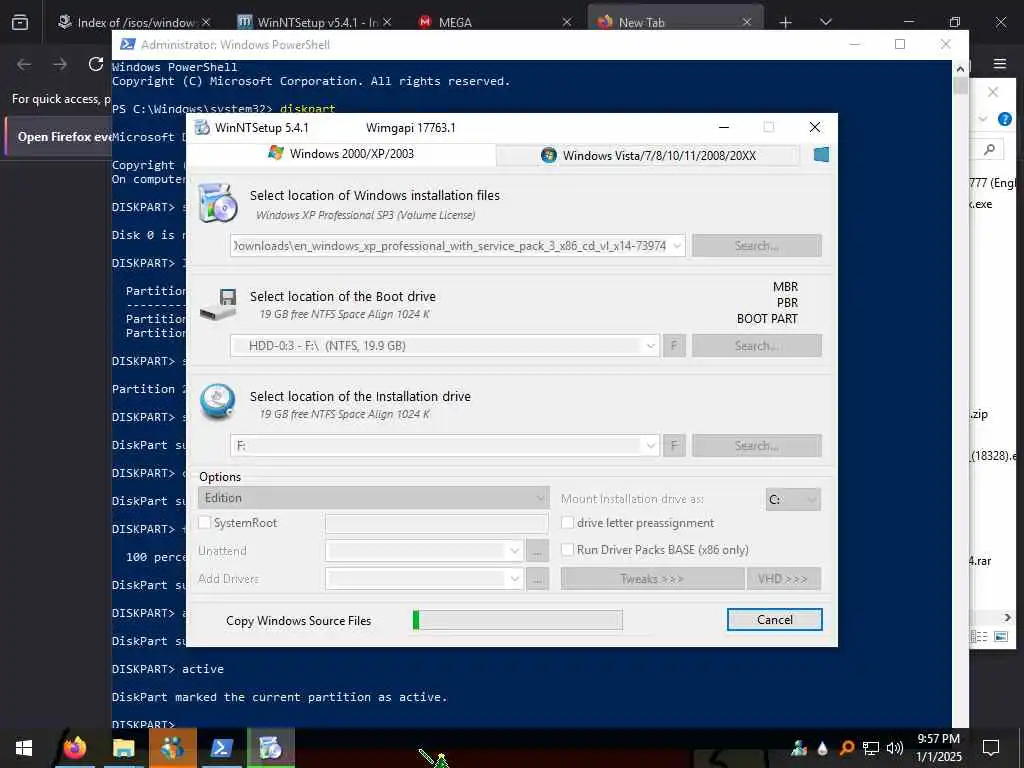1024x768 pixels.
Task: Switch to WinNTSetup via taskbar icon
Action: tap(270, 748)
